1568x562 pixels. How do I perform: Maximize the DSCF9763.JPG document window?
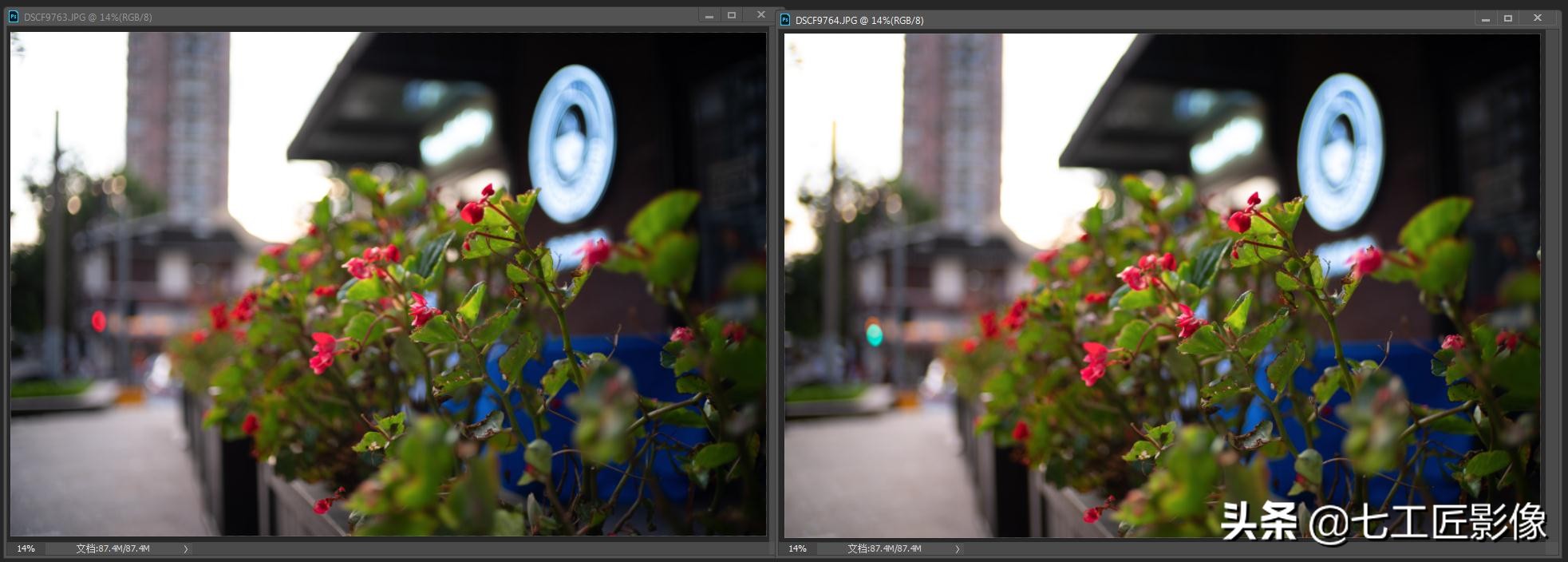[x=732, y=16]
